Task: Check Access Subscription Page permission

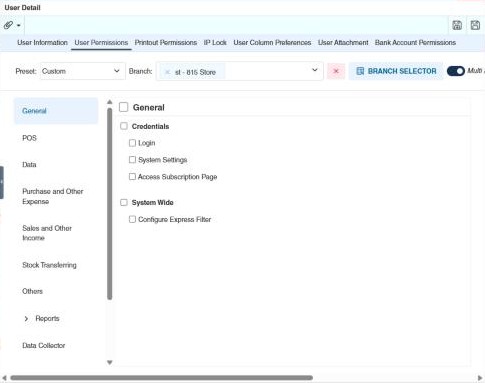Action: (x=132, y=177)
